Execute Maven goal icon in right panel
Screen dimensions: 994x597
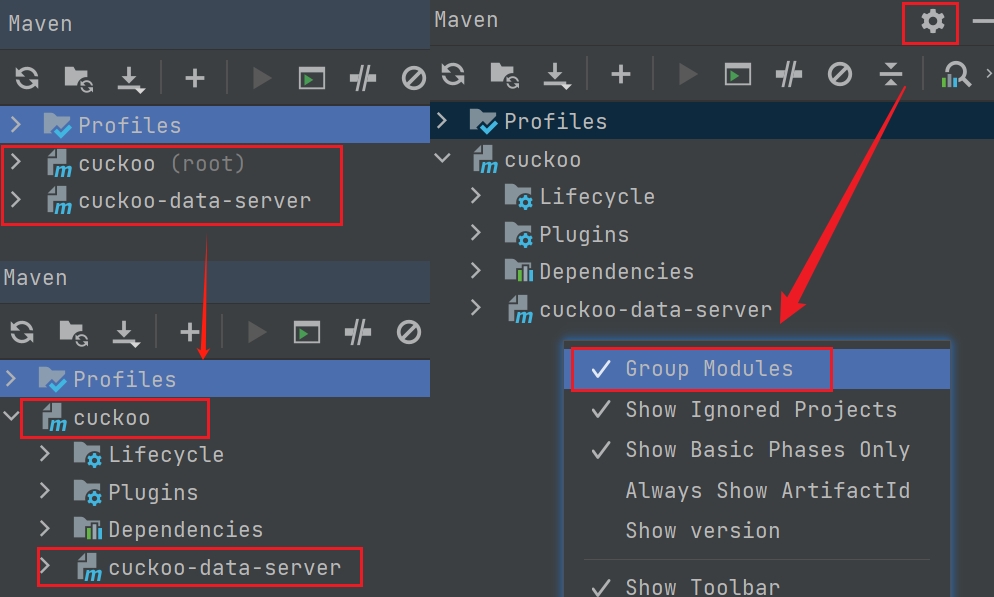[738, 75]
